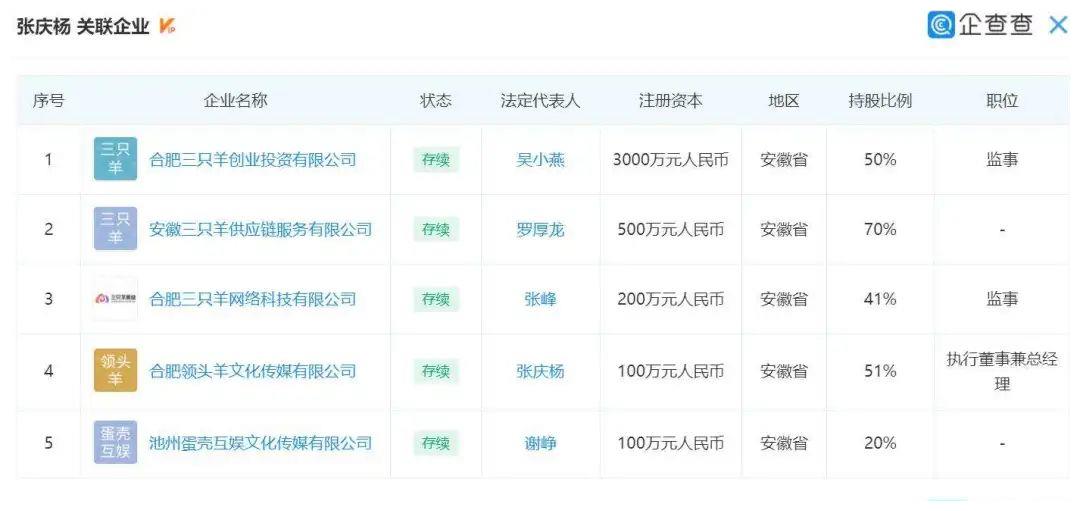Click 执行董事兼总经理 position cell
Screen dimensions: 1080x511
pos(1002,372)
